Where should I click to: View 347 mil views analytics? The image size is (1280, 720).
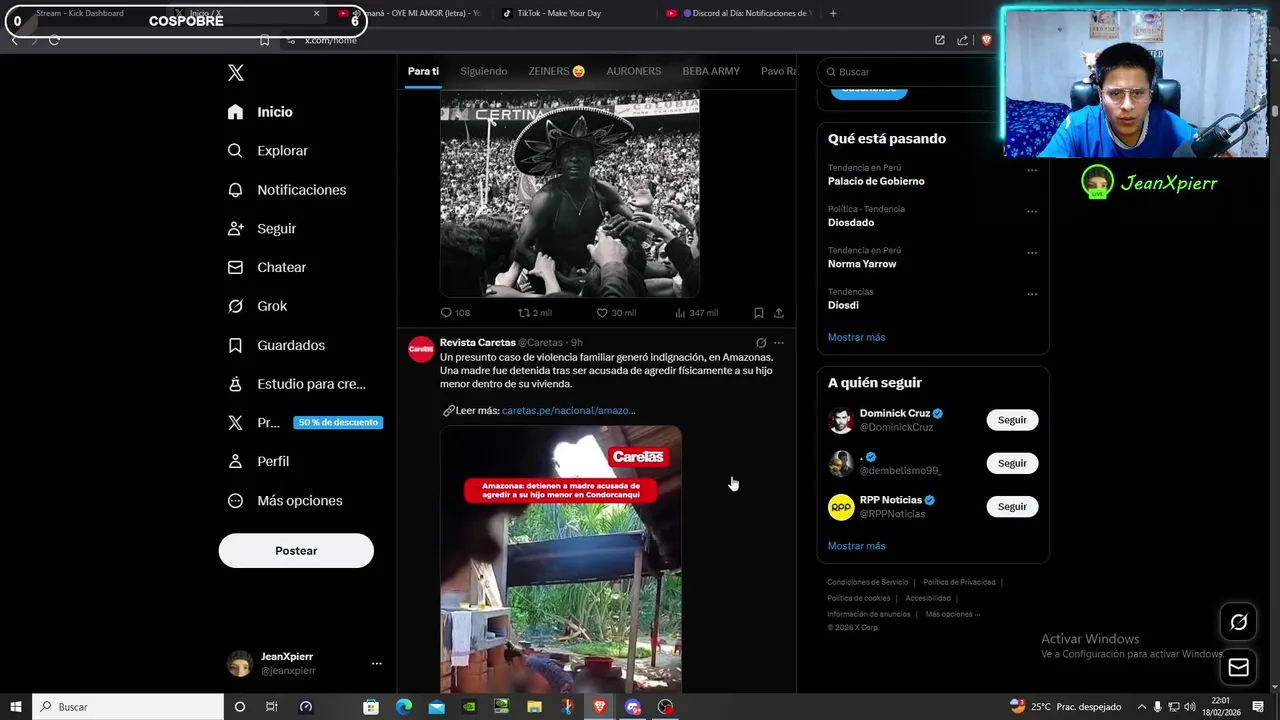pos(696,313)
